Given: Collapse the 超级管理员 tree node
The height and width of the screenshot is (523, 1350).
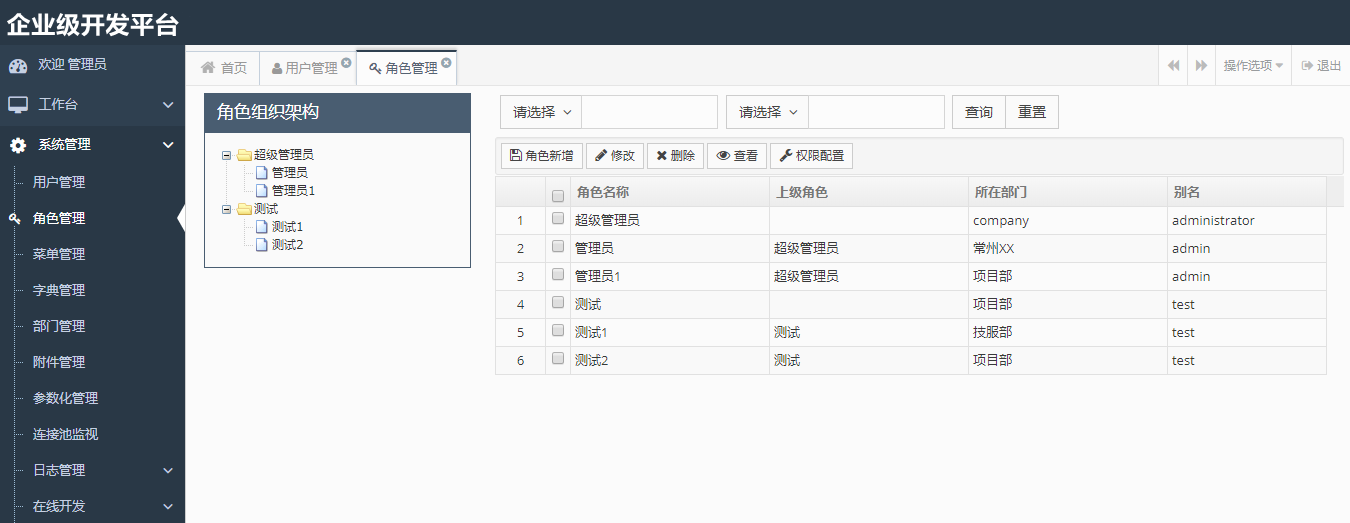Looking at the screenshot, I should [226, 155].
